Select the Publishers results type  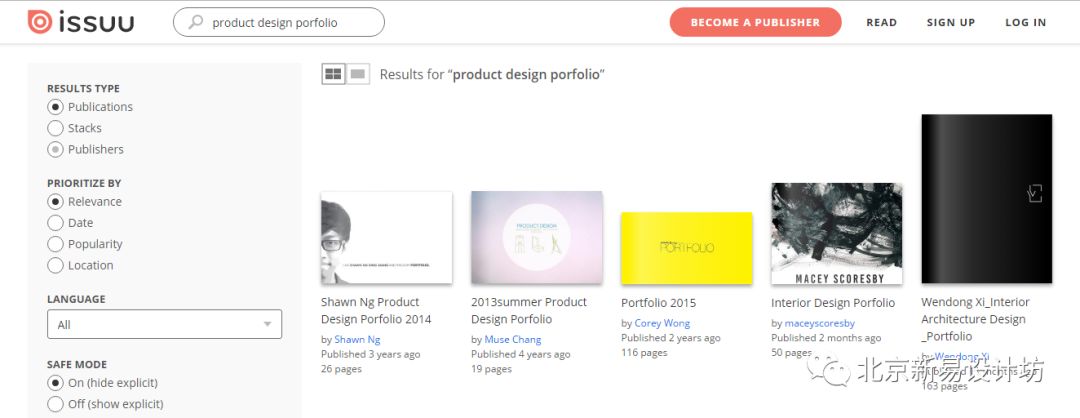coord(55,149)
